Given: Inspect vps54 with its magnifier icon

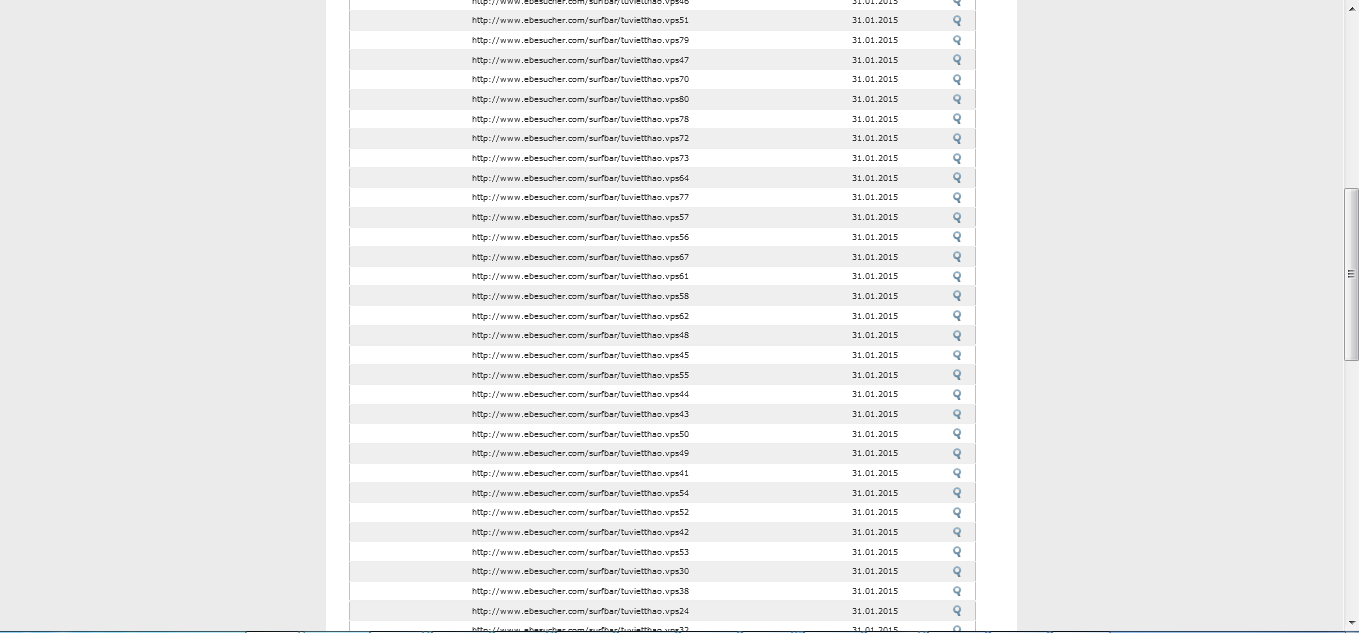Looking at the screenshot, I should click(957, 493).
